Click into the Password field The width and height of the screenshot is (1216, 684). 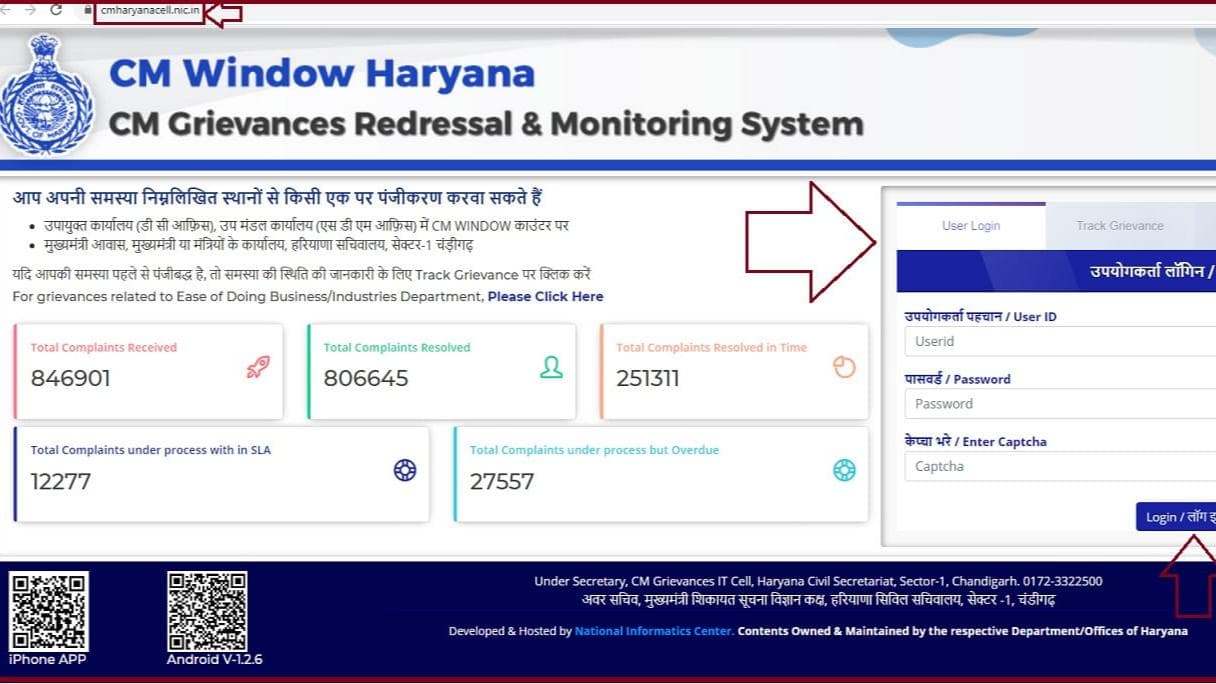coord(1060,404)
